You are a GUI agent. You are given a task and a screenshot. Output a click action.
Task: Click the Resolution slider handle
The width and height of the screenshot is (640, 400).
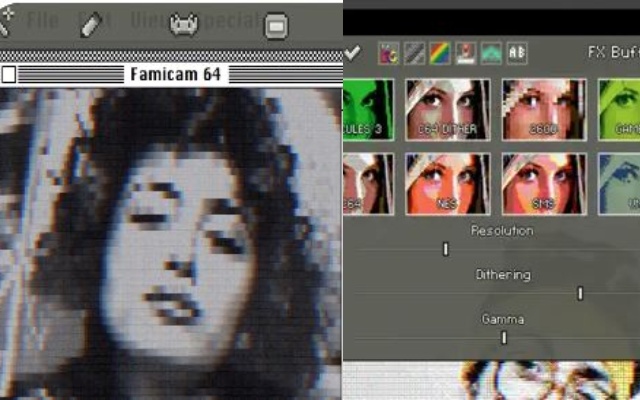(x=446, y=249)
